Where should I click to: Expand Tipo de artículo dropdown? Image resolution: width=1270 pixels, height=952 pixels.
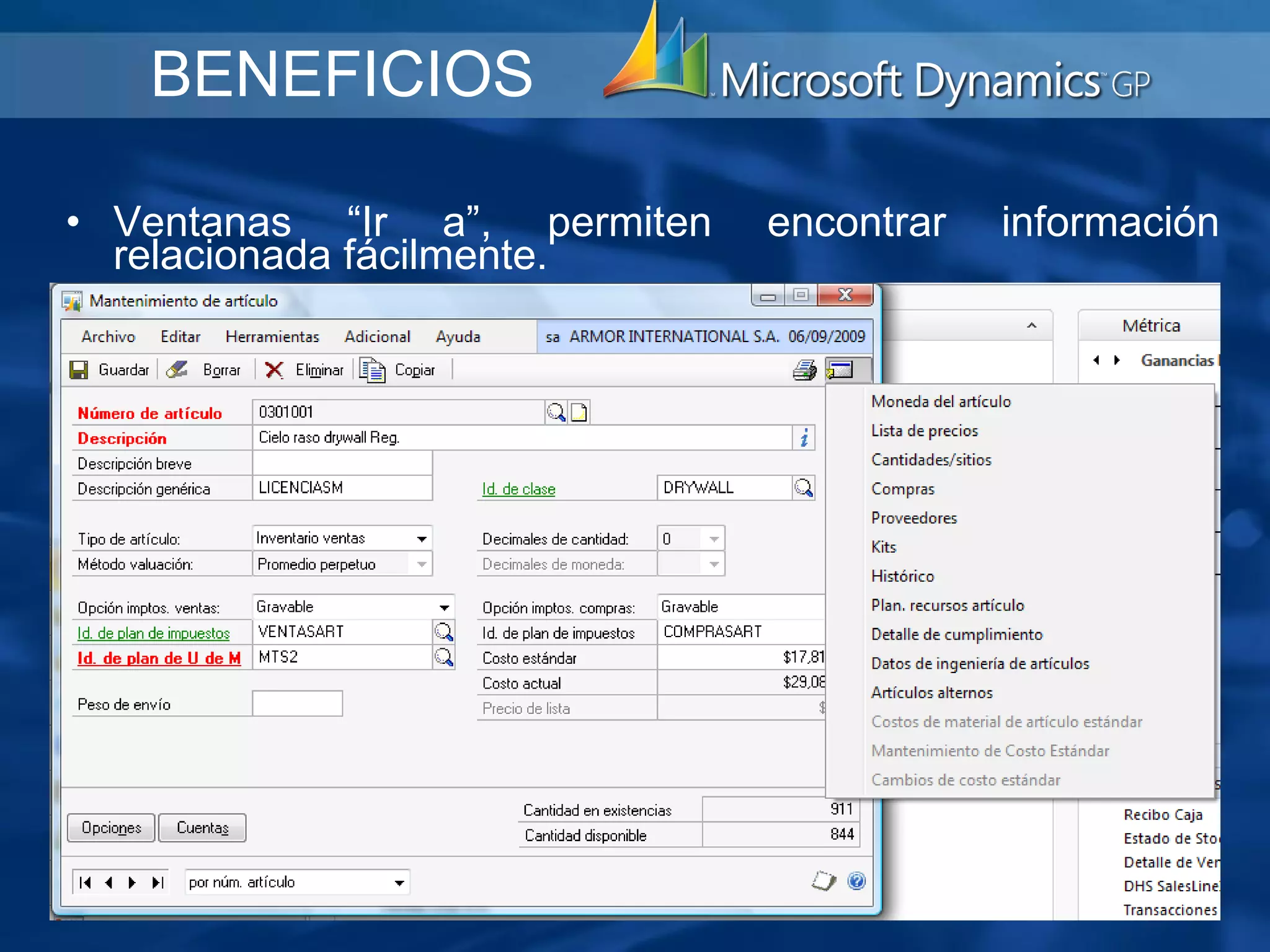tap(422, 539)
